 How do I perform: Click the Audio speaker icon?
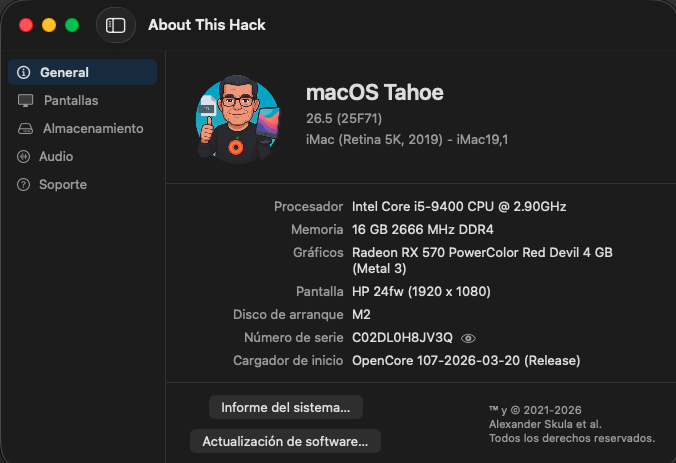[x=23, y=156]
